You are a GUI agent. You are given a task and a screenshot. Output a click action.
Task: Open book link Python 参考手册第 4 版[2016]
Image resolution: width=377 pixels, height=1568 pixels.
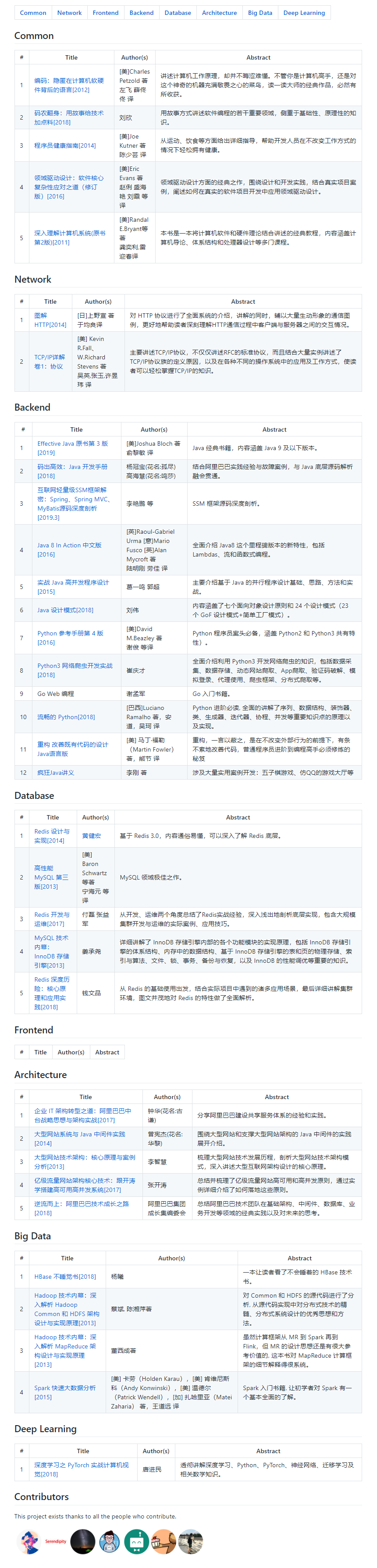(70, 638)
